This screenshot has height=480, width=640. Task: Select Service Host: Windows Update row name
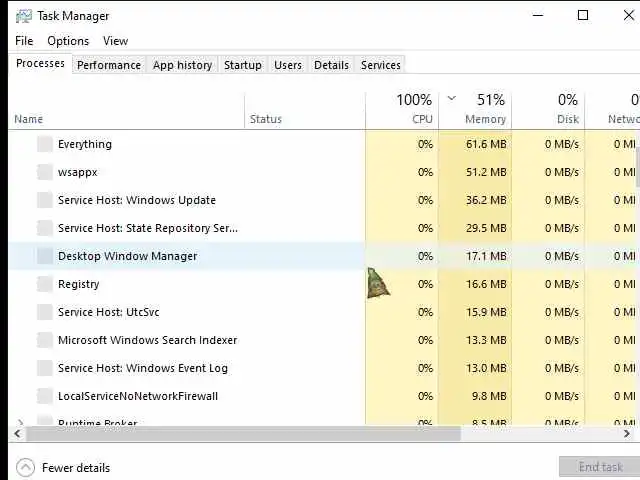[x=137, y=200]
